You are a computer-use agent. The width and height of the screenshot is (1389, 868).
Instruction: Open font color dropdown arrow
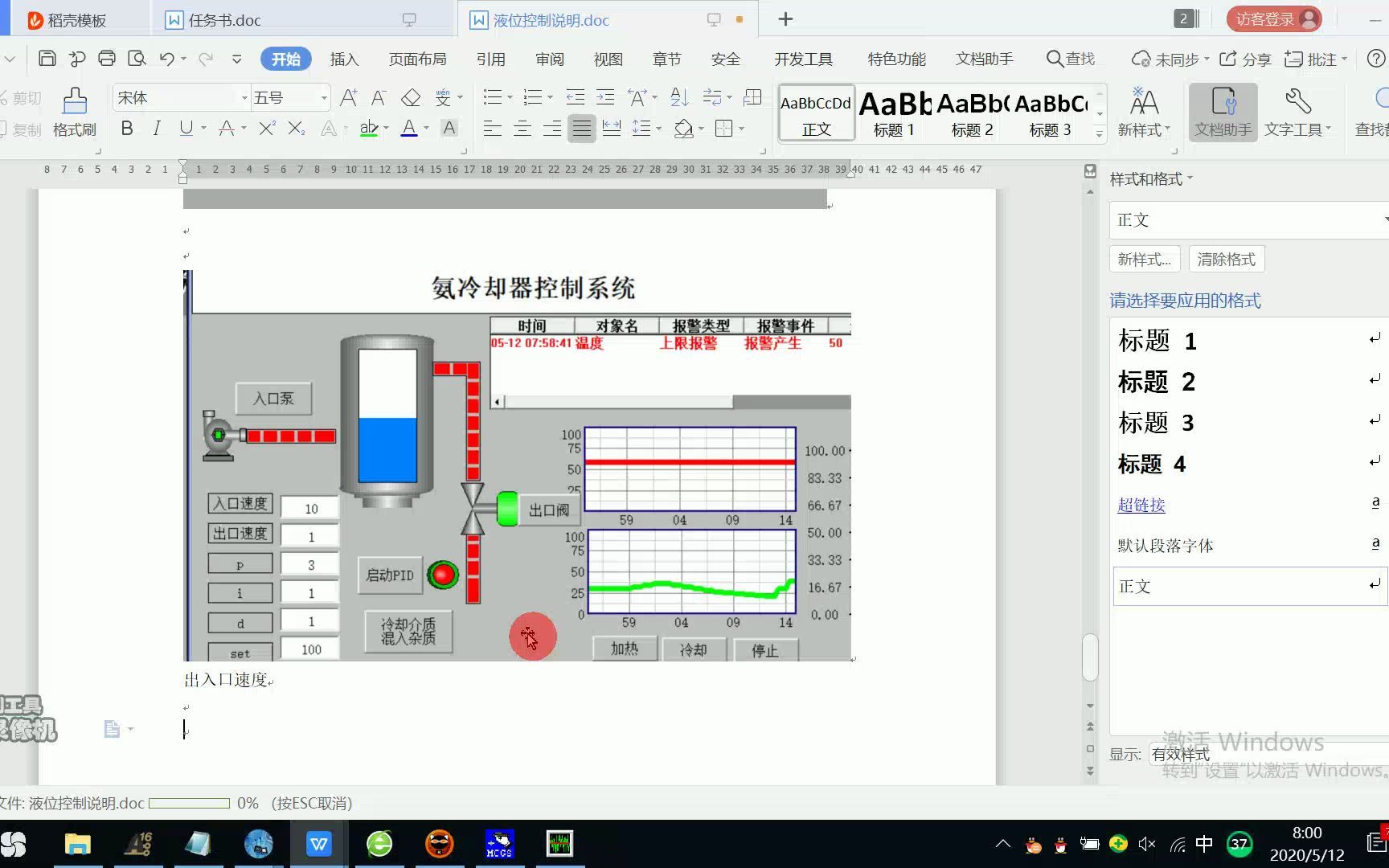[426, 129]
